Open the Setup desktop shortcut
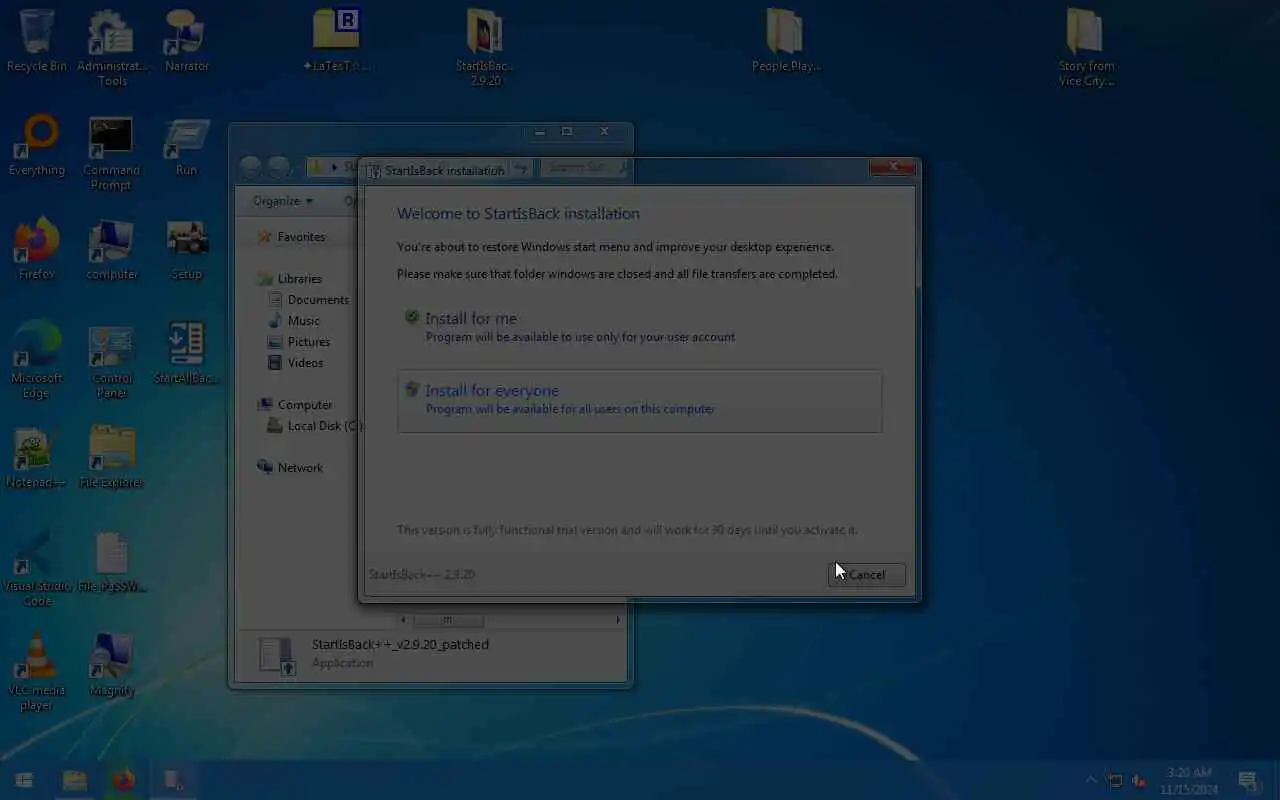 point(186,249)
